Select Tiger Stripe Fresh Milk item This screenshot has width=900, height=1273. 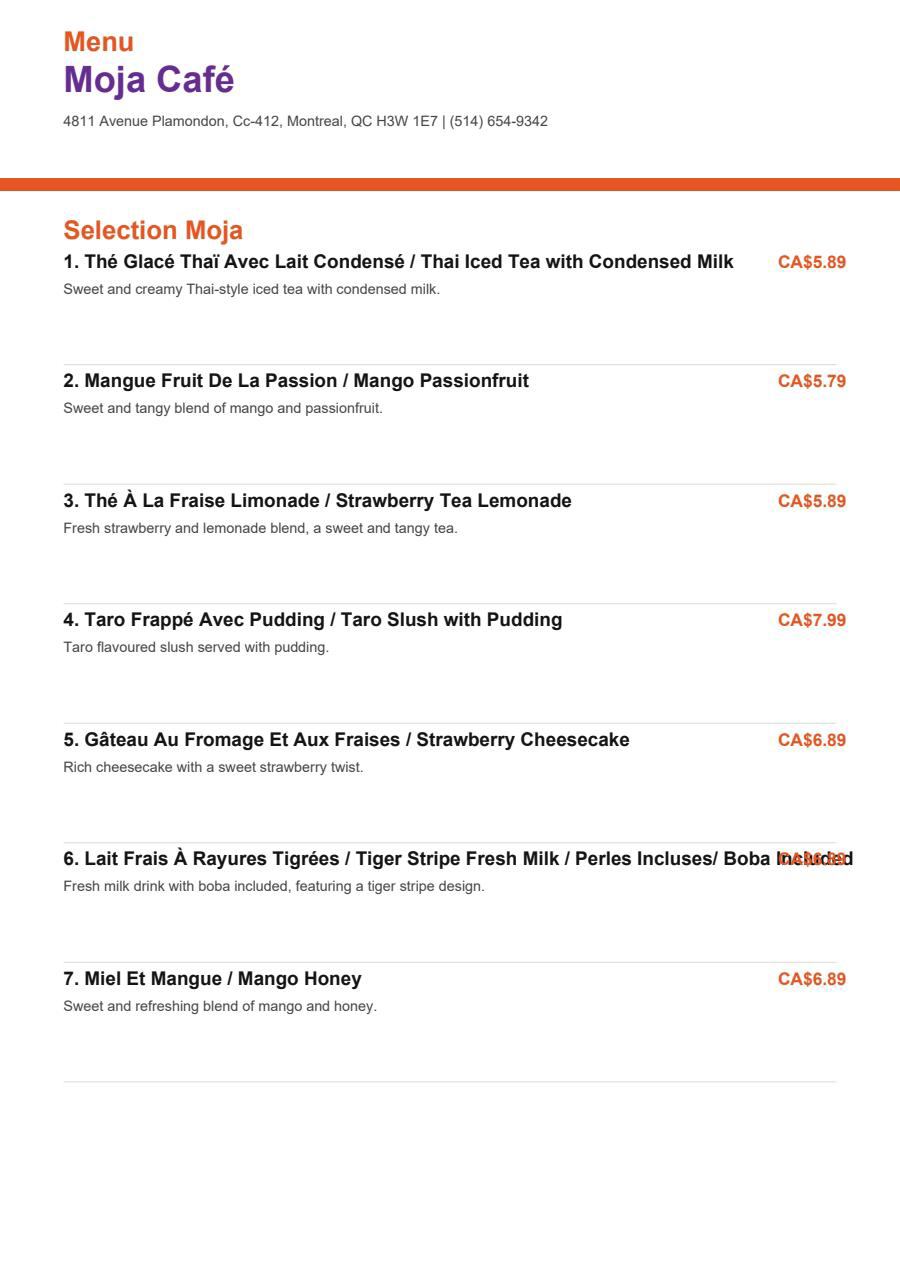(458, 859)
